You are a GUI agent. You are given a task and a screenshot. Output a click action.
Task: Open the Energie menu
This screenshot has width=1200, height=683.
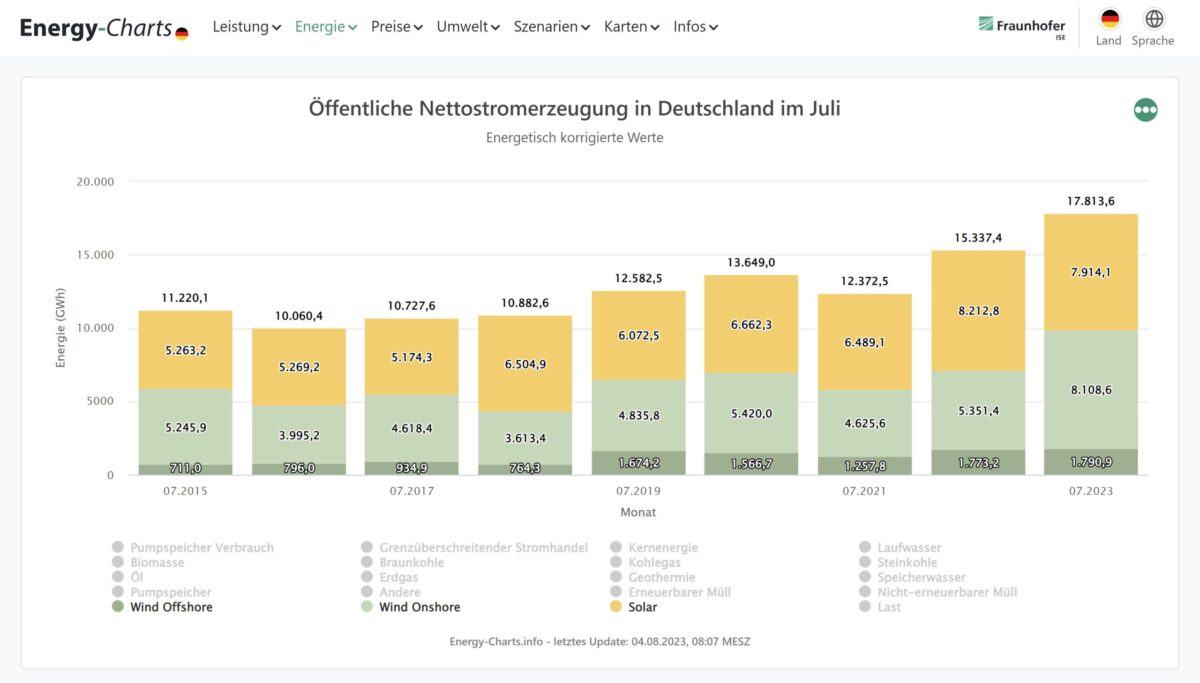point(326,27)
